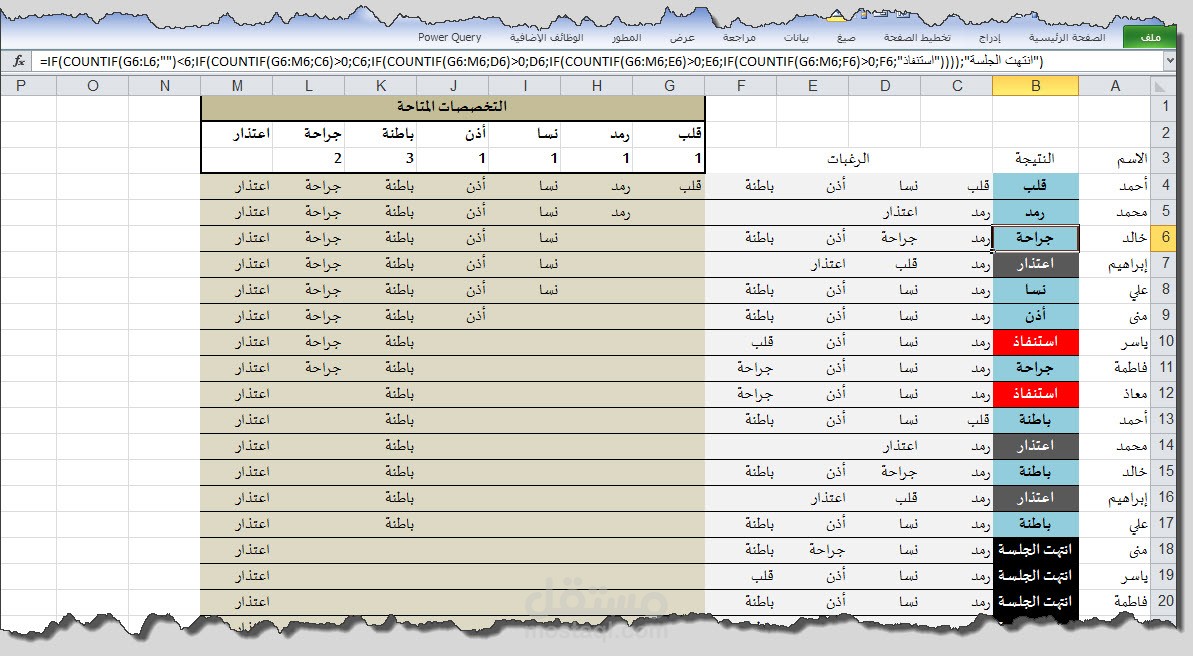Open the ملف (File) tab
Screen dimensions: 1193x656
pyautogui.click(x=1151, y=37)
